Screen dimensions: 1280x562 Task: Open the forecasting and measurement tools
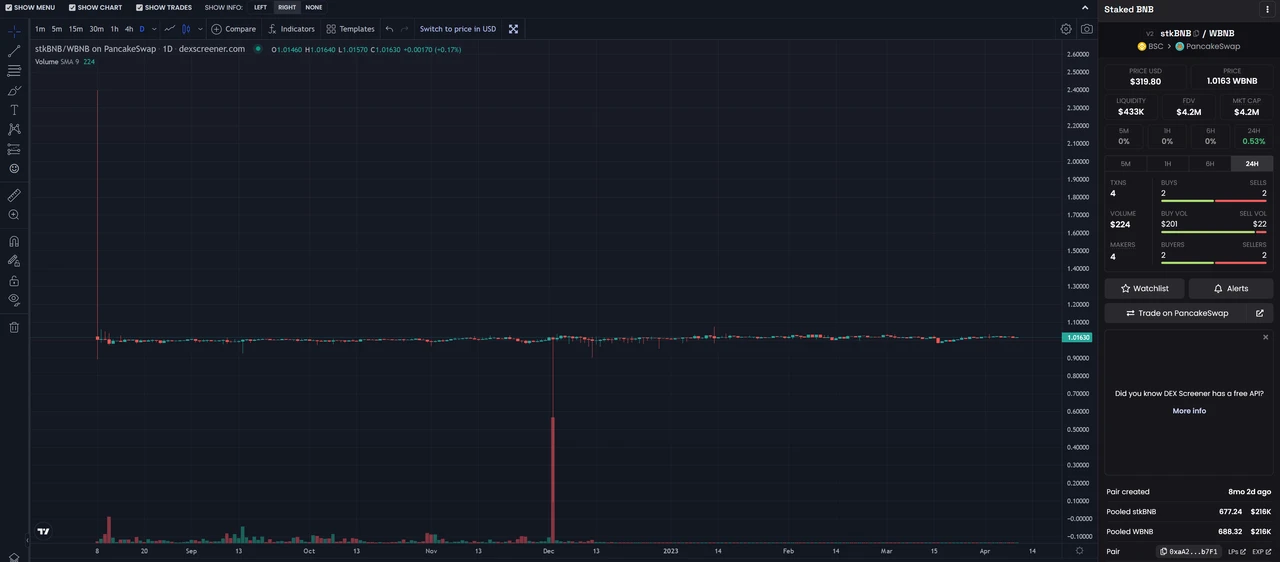(14, 149)
